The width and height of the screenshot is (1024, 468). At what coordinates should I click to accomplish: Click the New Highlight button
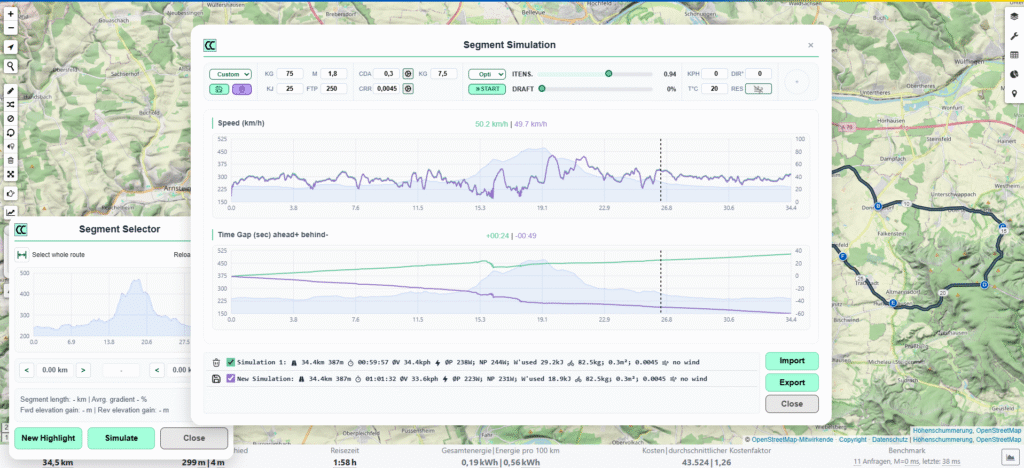(48, 438)
